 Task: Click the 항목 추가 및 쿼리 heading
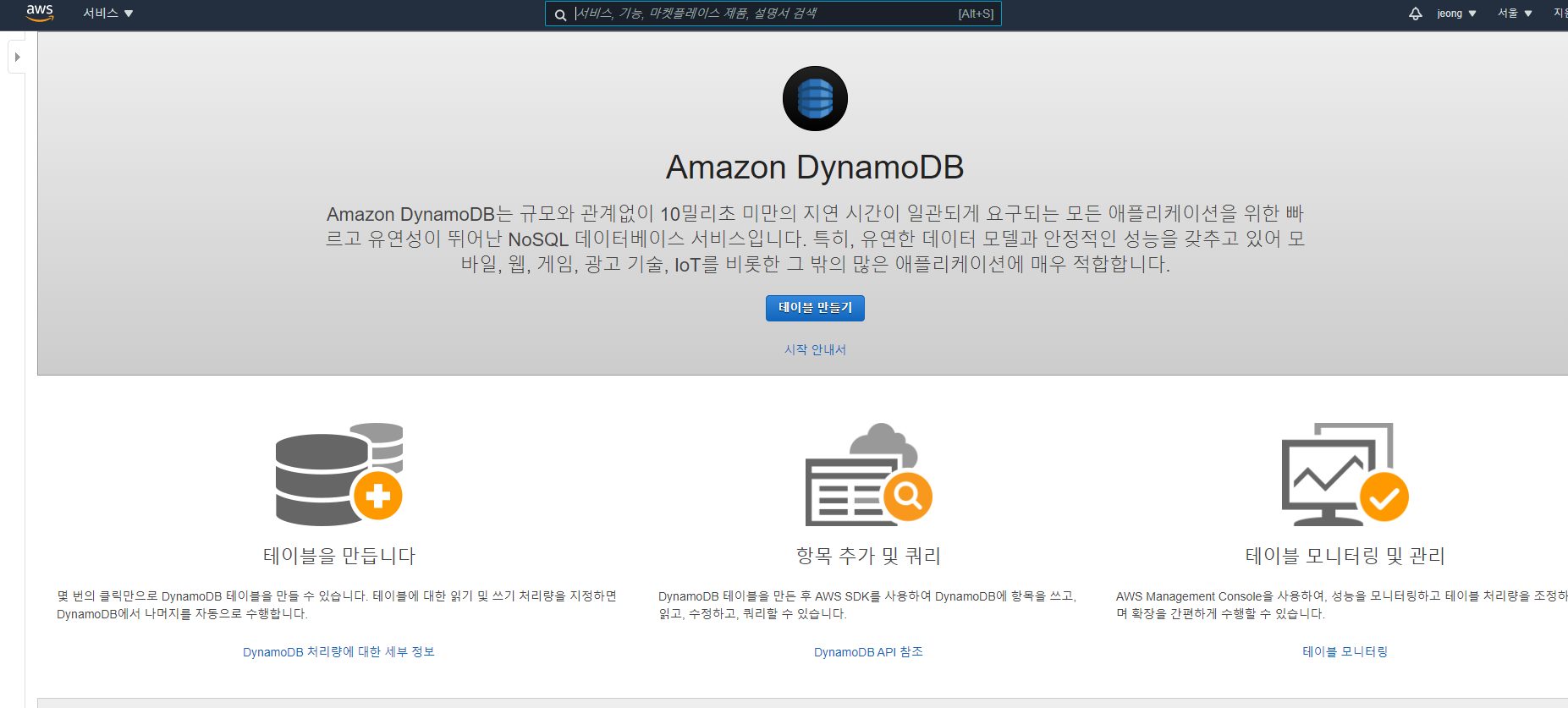click(868, 556)
